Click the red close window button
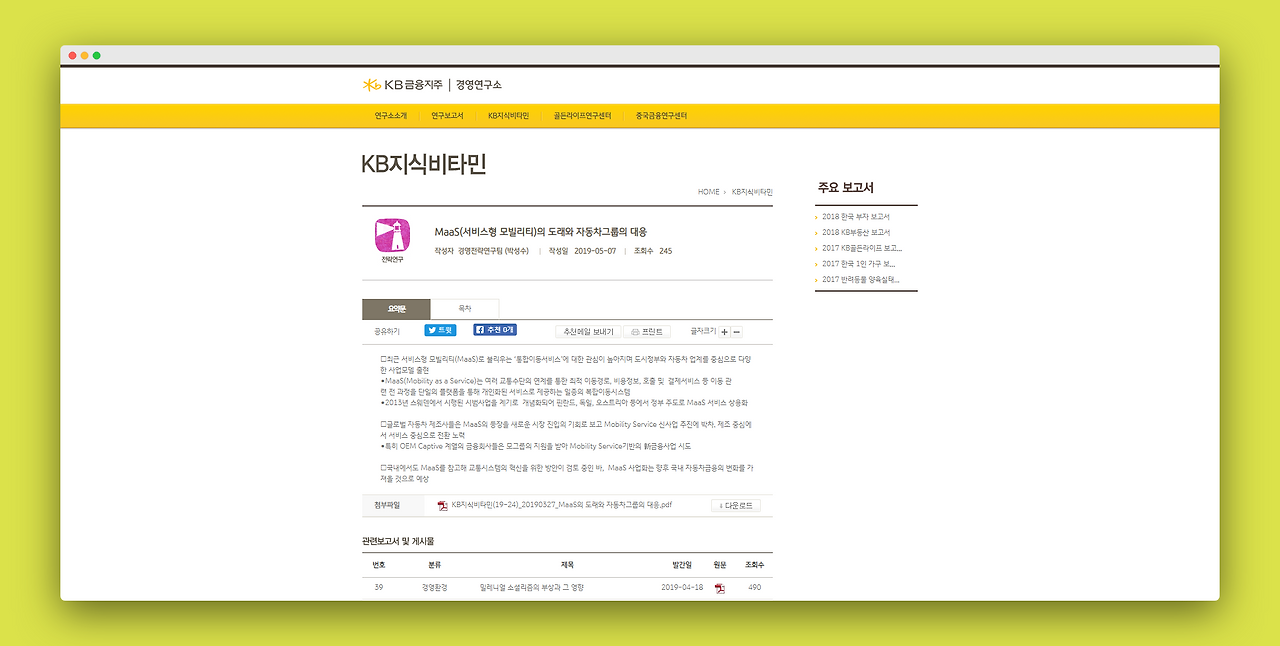 (x=73, y=55)
